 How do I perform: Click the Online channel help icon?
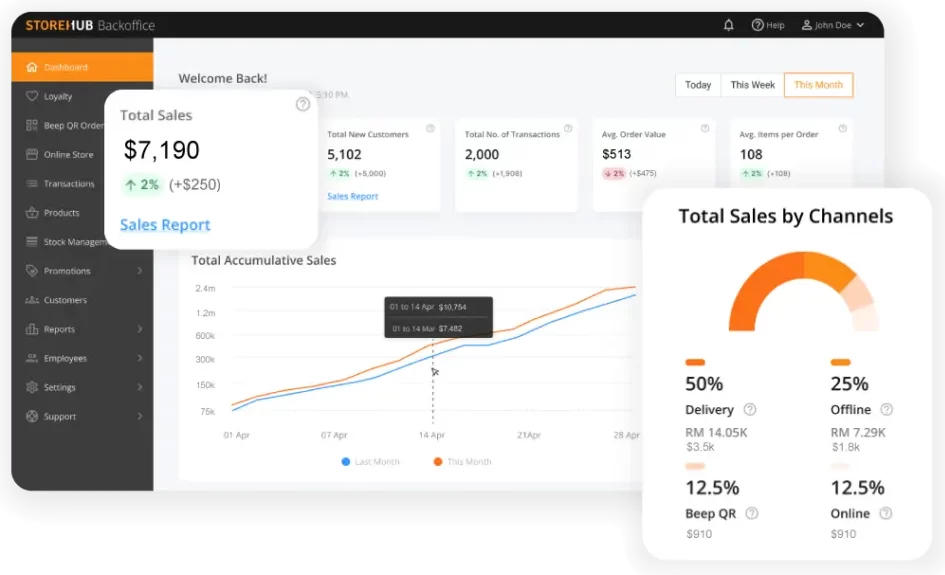tap(885, 514)
